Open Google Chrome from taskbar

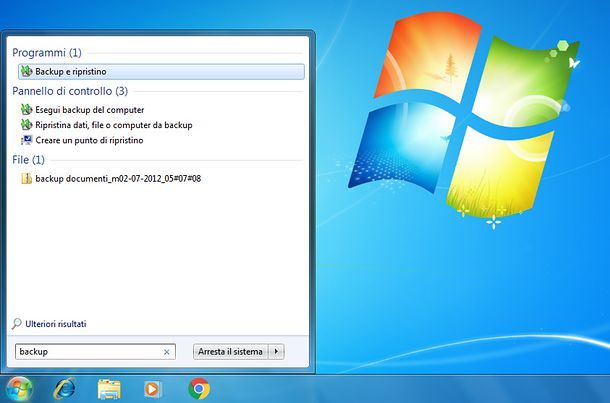tap(199, 389)
